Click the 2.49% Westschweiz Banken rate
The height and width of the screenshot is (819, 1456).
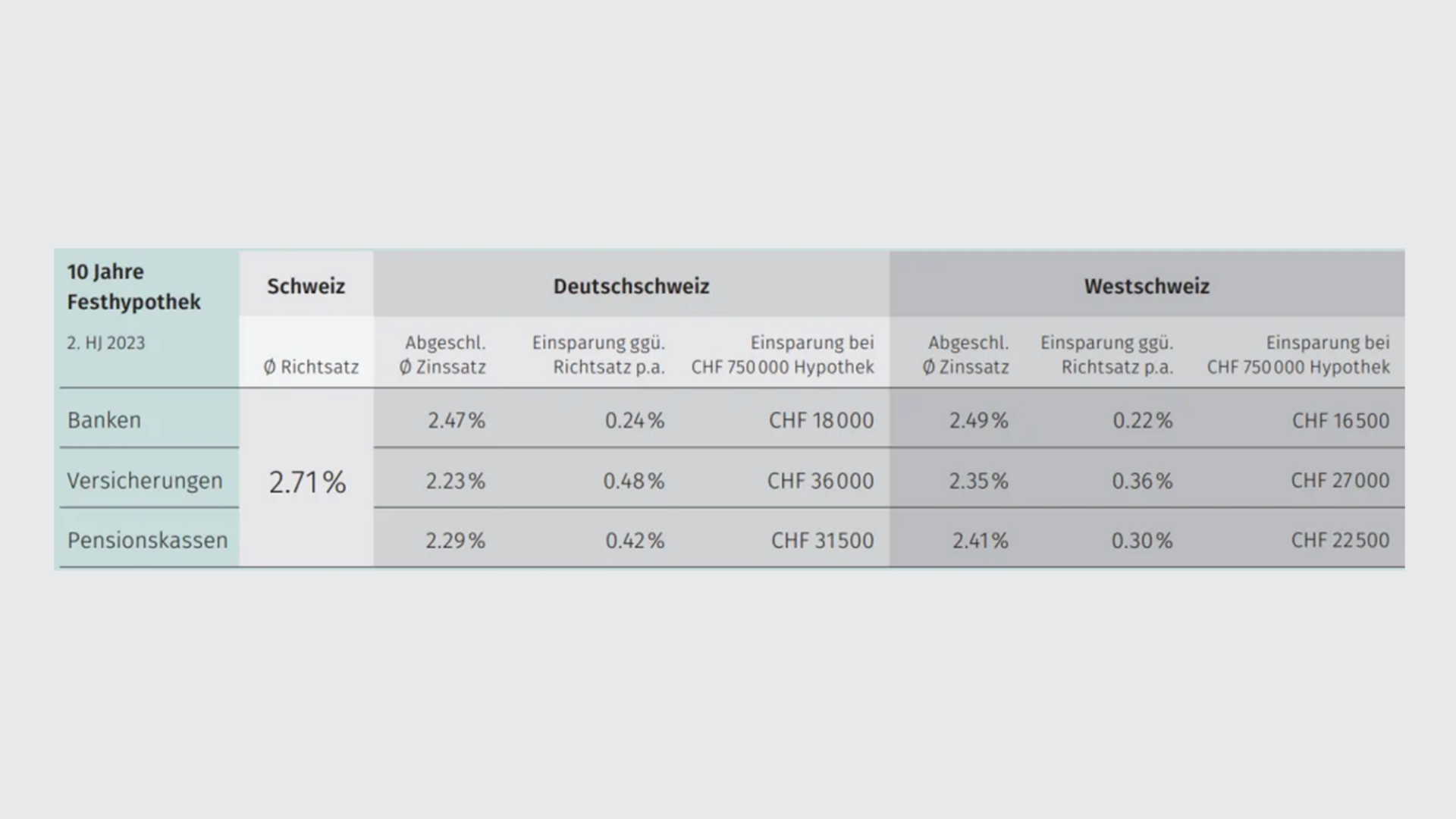click(978, 420)
